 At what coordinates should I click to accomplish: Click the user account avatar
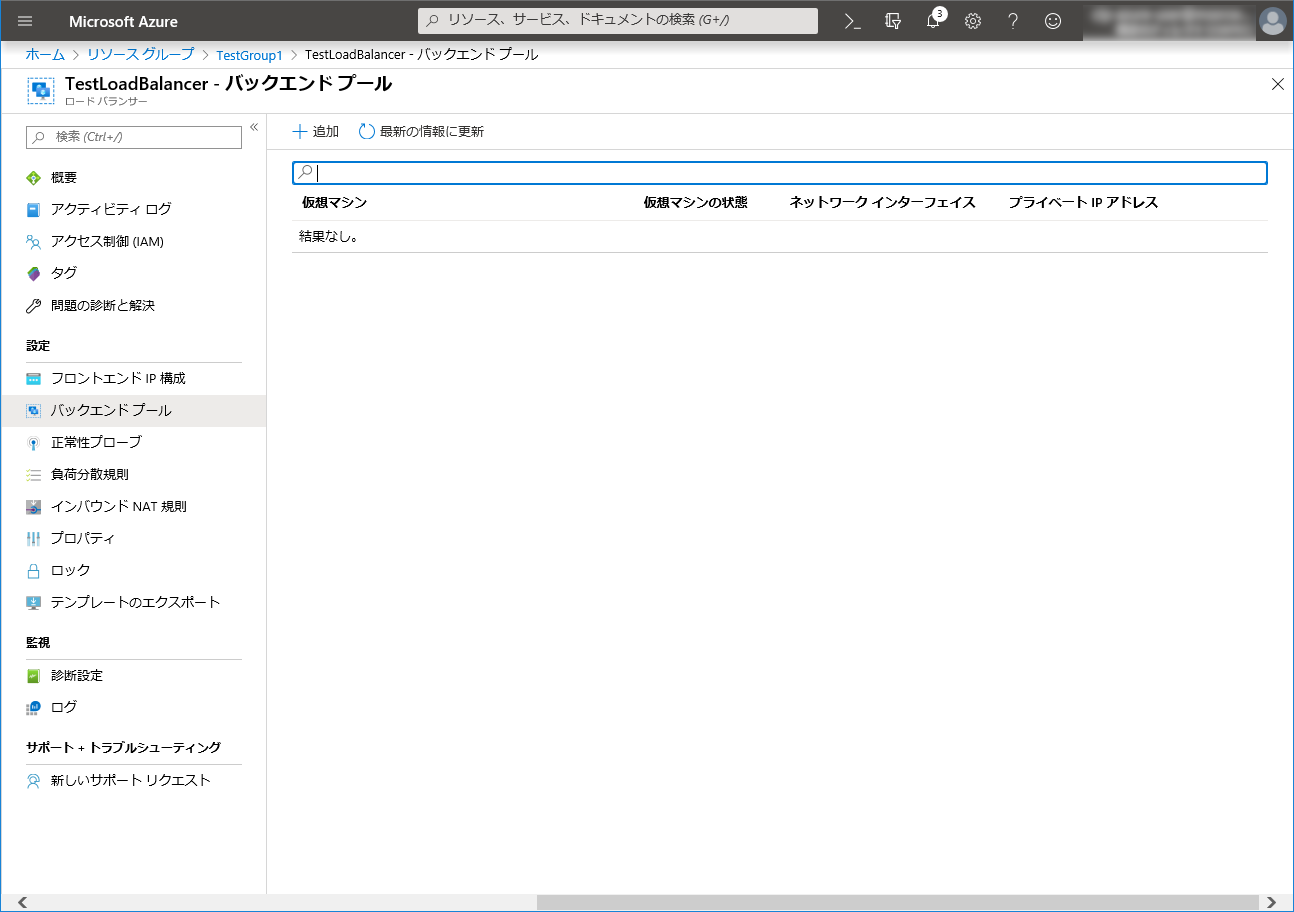(1272, 21)
